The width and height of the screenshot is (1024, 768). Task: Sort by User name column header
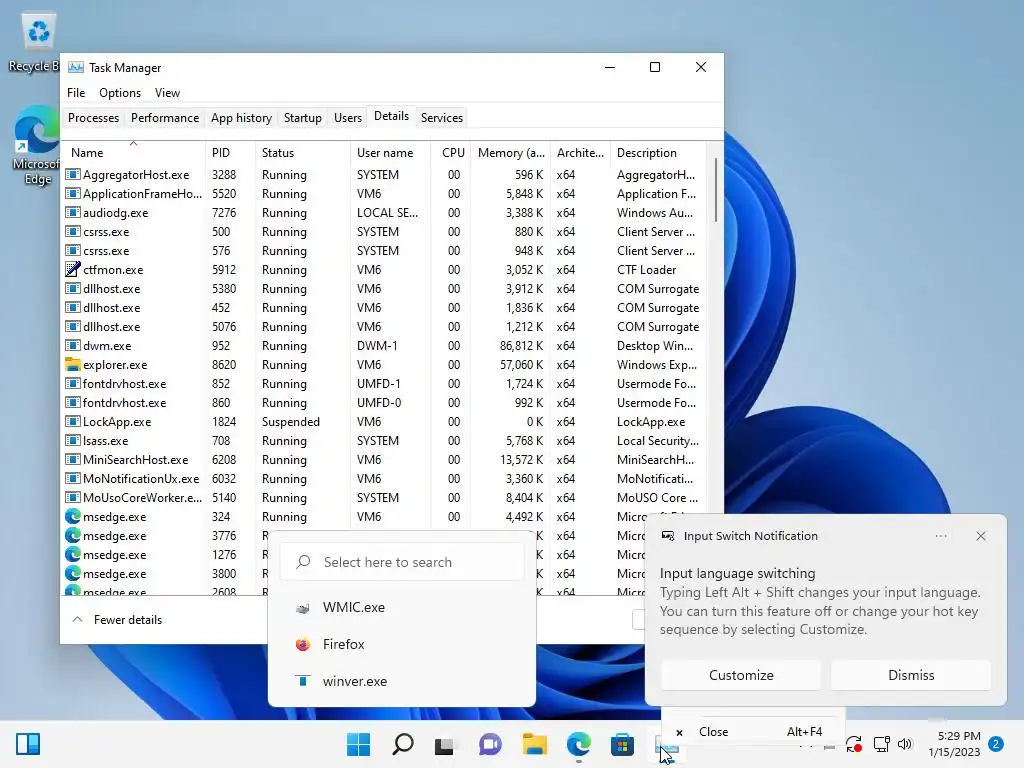click(x=390, y=152)
